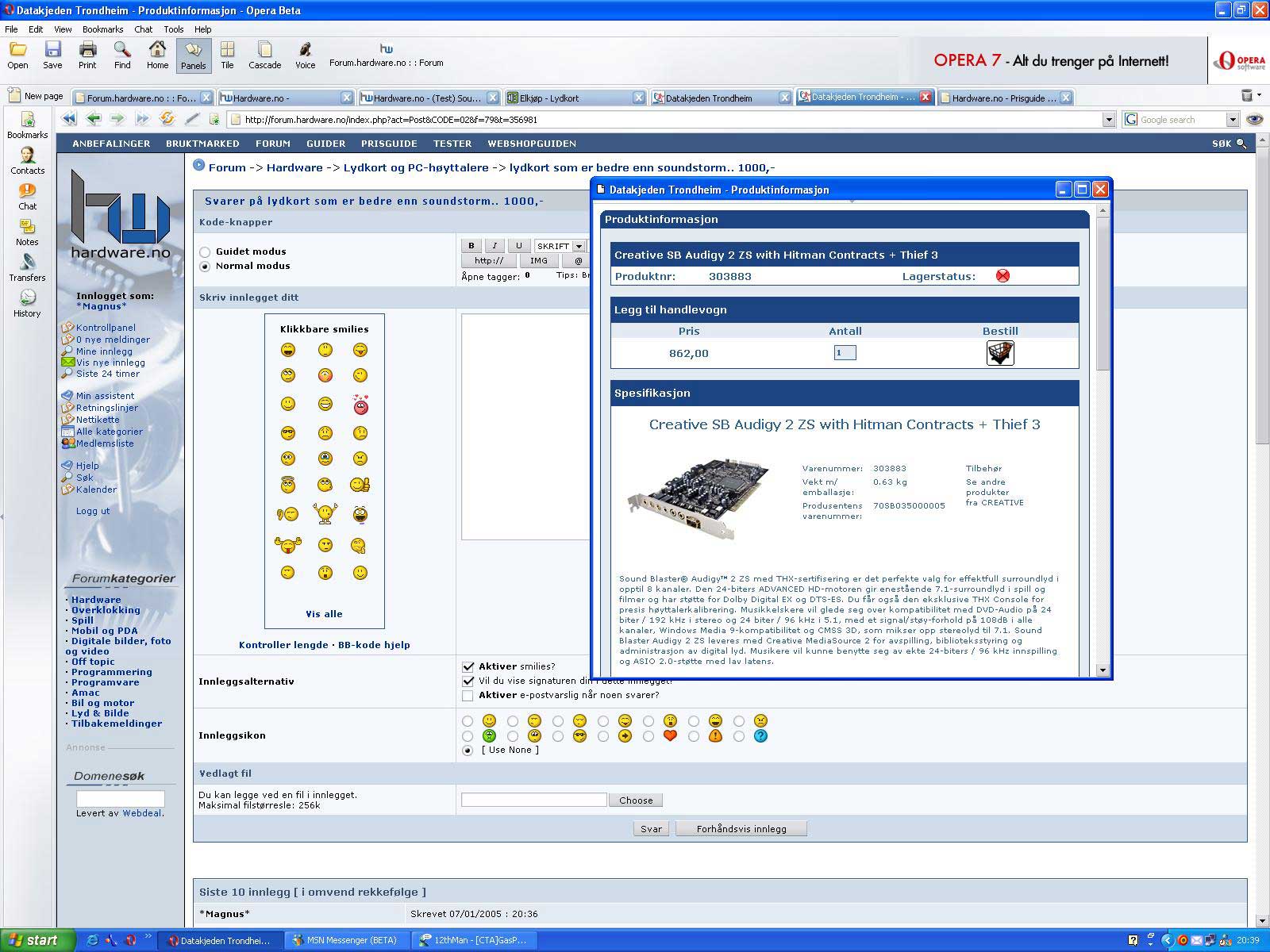Select the Use None post icon radio
This screenshot has height=952, width=1270.
468,750
